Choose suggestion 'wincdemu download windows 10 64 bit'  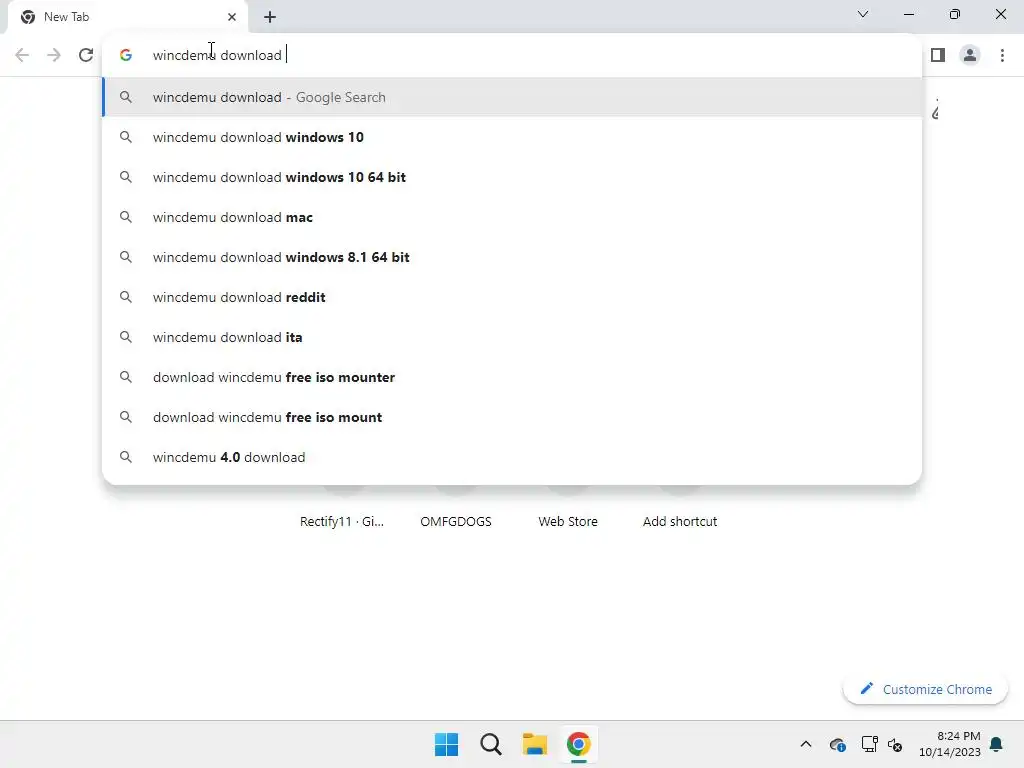point(512,177)
